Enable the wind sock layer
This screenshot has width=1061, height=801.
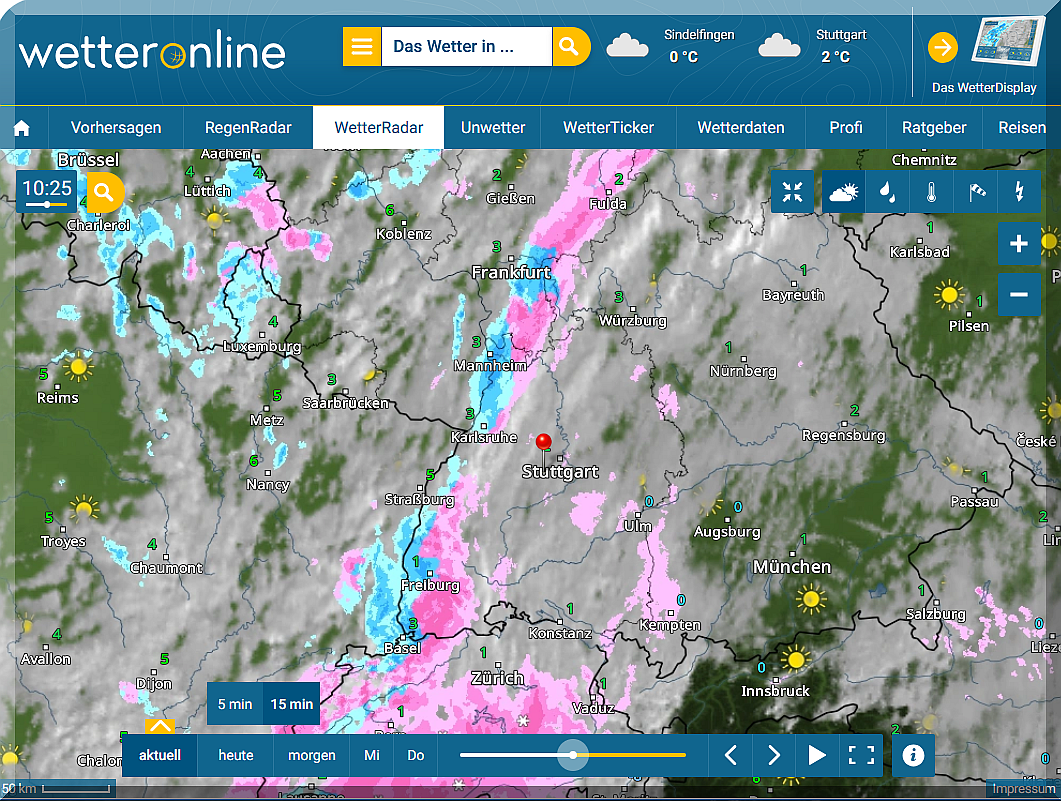tap(976, 191)
